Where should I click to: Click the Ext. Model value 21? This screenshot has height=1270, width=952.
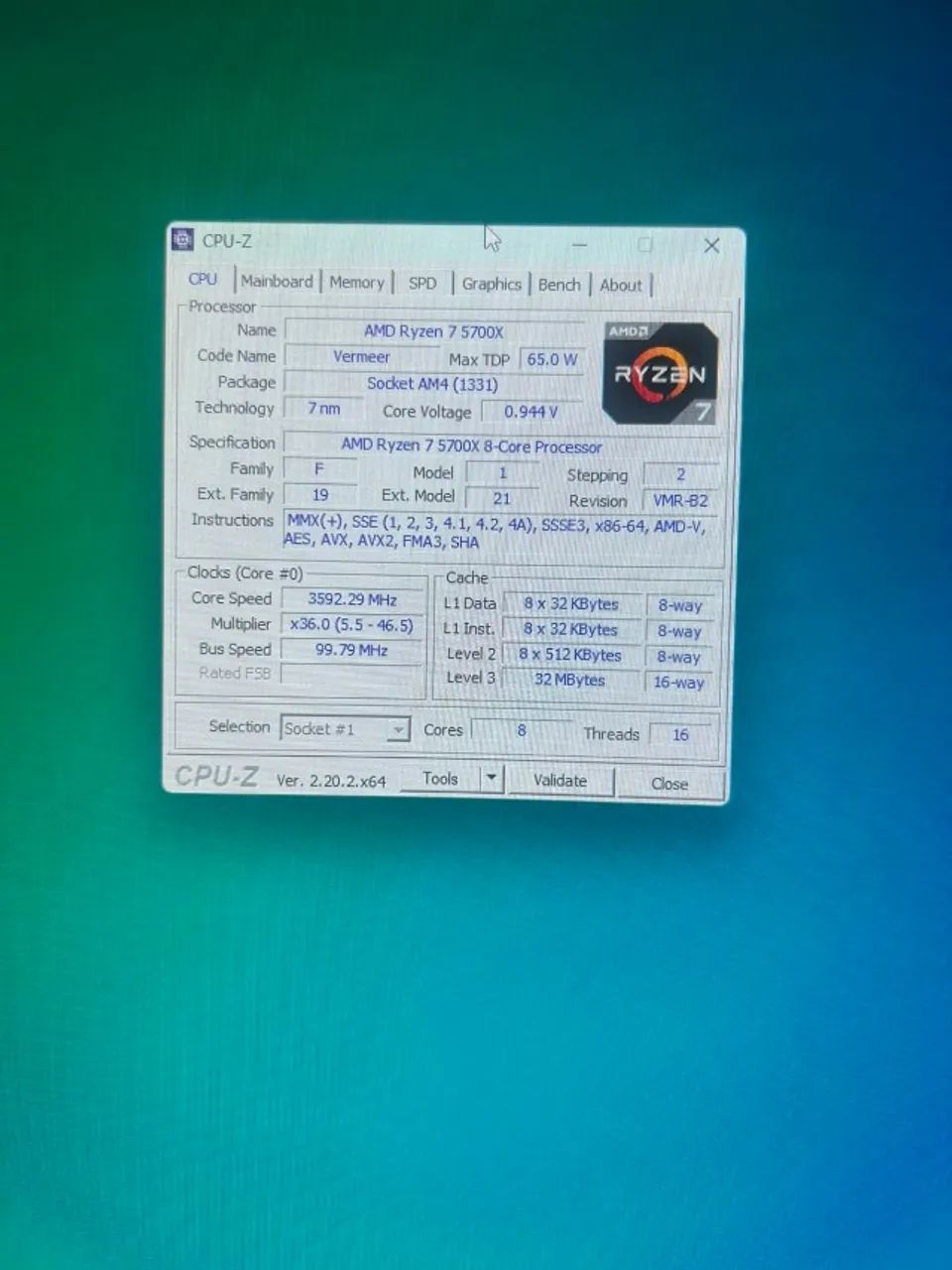coord(502,499)
